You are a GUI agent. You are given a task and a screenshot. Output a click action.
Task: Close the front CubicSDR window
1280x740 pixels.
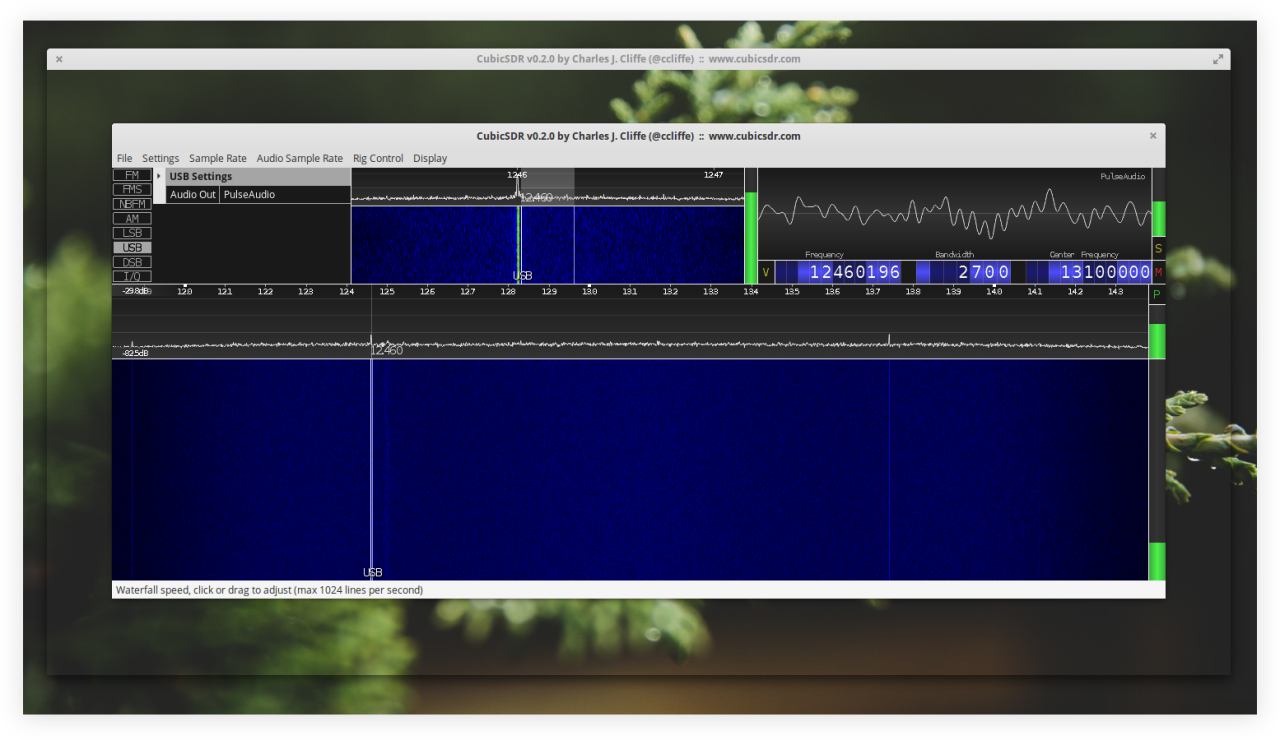click(1152, 135)
